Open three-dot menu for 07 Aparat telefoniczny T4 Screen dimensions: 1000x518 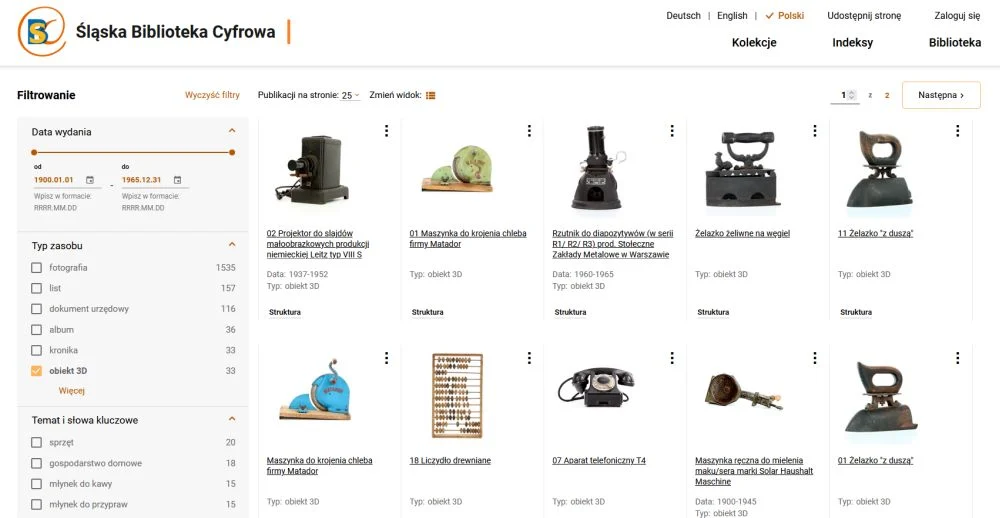[x=672, y=358]
